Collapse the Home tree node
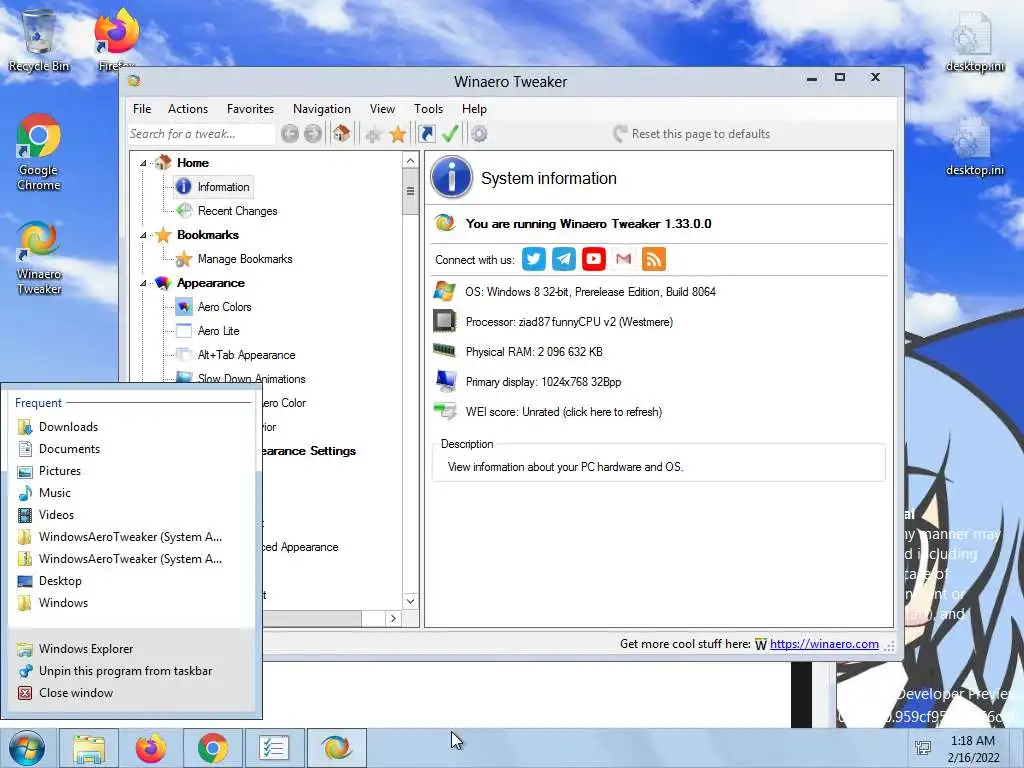The image size is (1024, 768). pos(143,163)
